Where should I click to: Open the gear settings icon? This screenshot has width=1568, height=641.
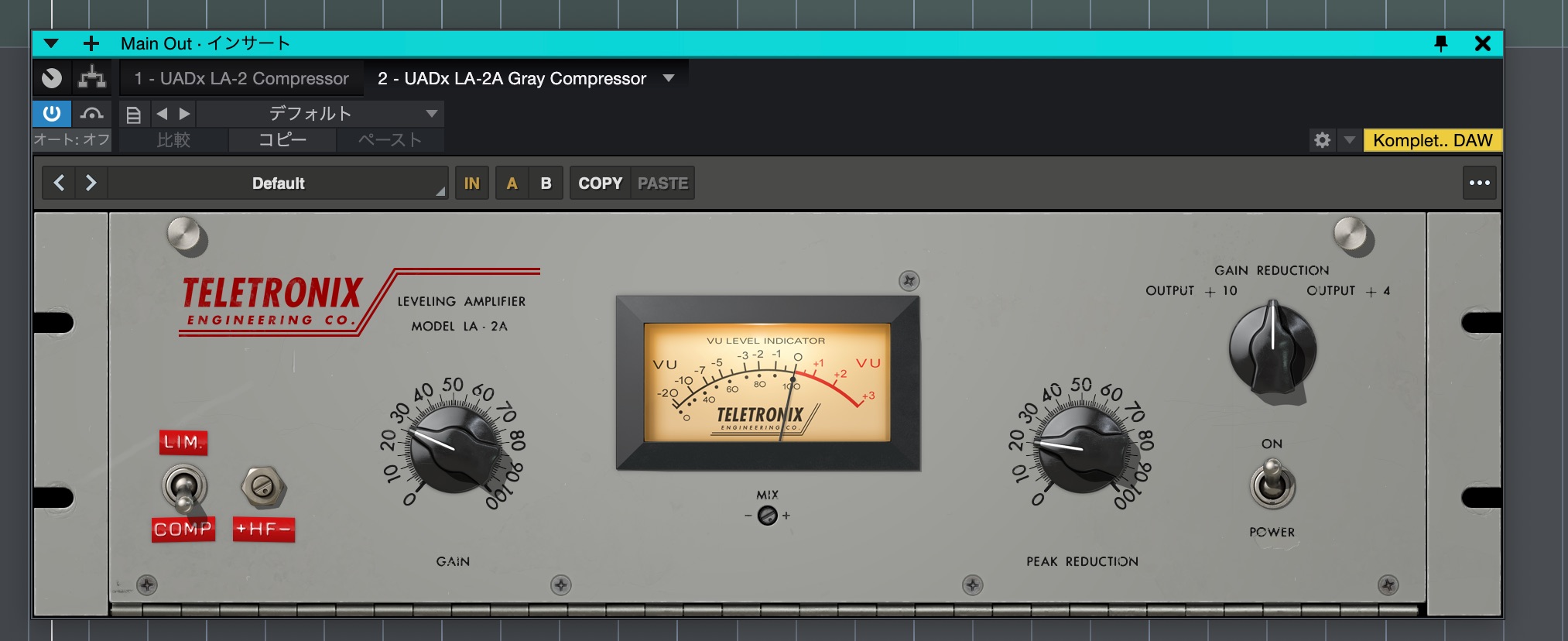(1323, 140)
